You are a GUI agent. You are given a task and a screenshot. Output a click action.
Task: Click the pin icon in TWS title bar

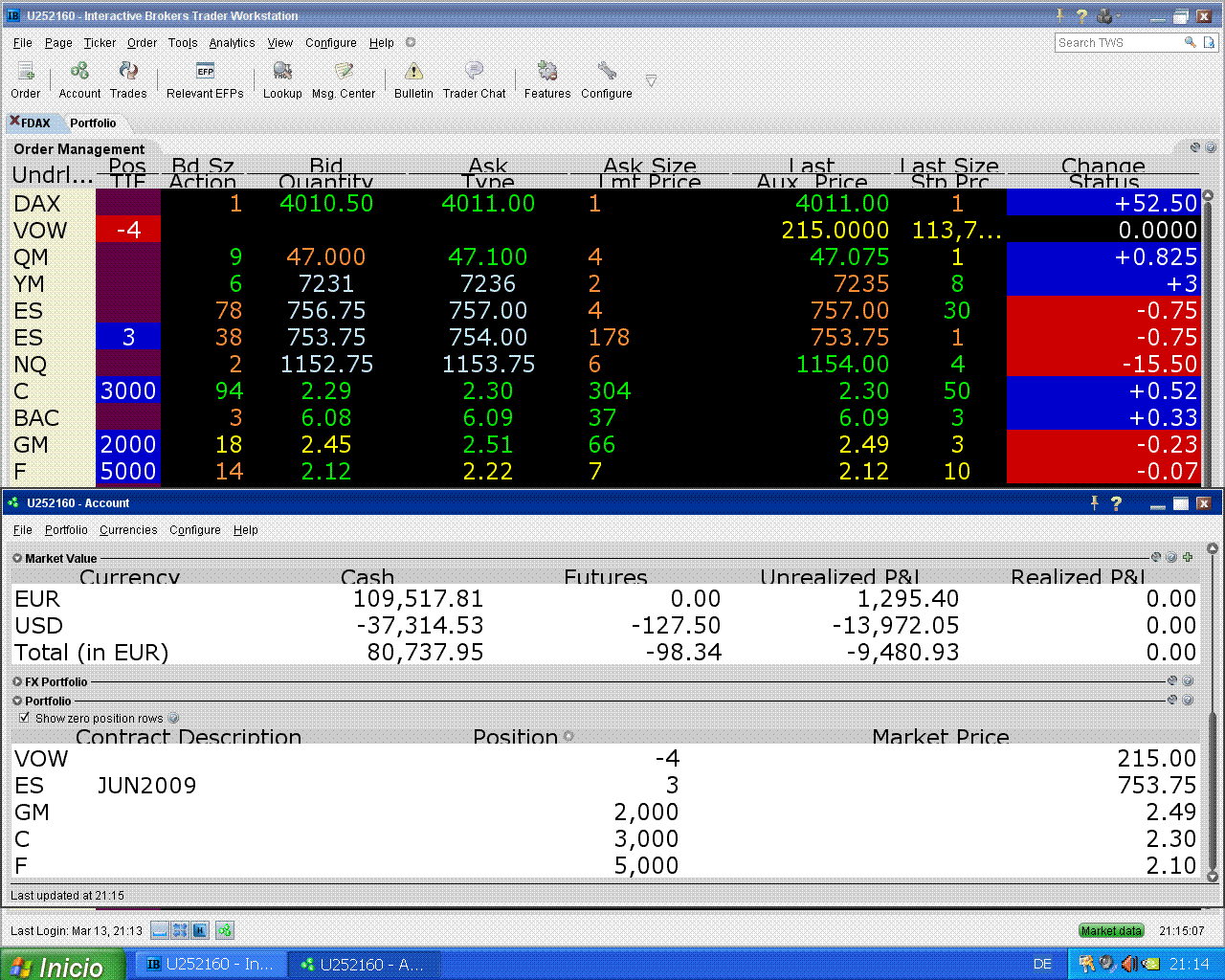(1059, 15)
